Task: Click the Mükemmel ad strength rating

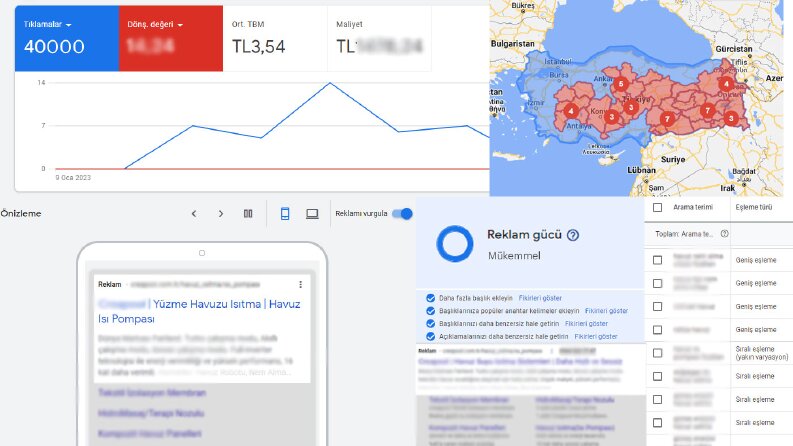Action: [514, 256]
